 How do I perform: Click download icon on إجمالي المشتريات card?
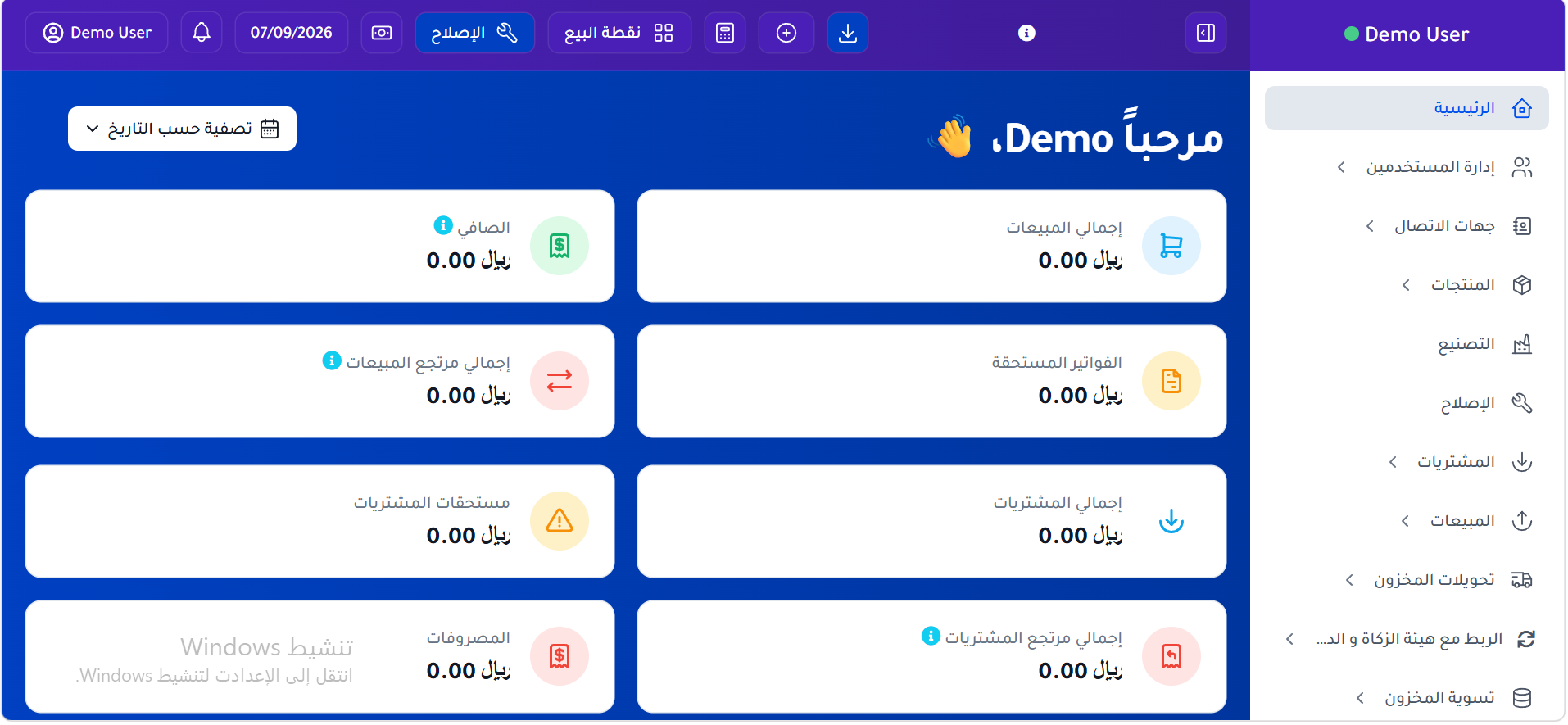(x=1171, y=521)
